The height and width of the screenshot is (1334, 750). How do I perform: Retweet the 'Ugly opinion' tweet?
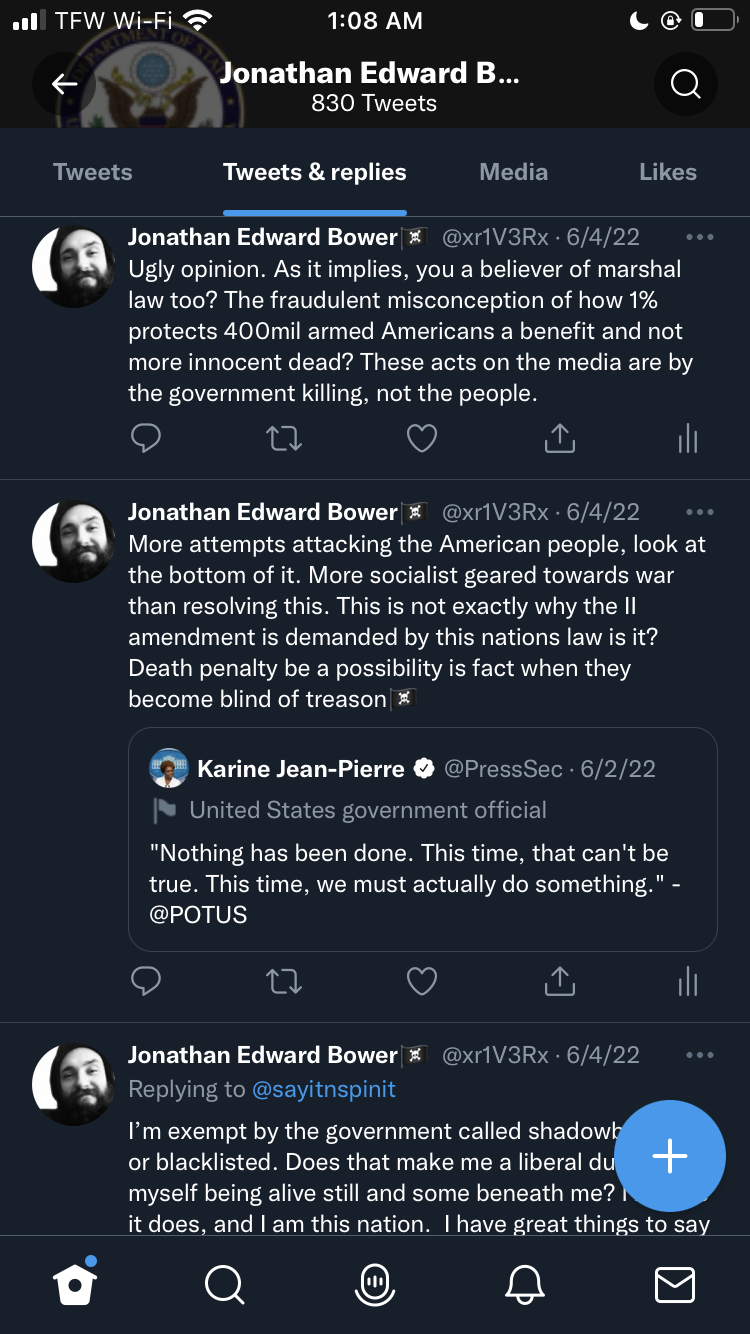pos(284,438)
